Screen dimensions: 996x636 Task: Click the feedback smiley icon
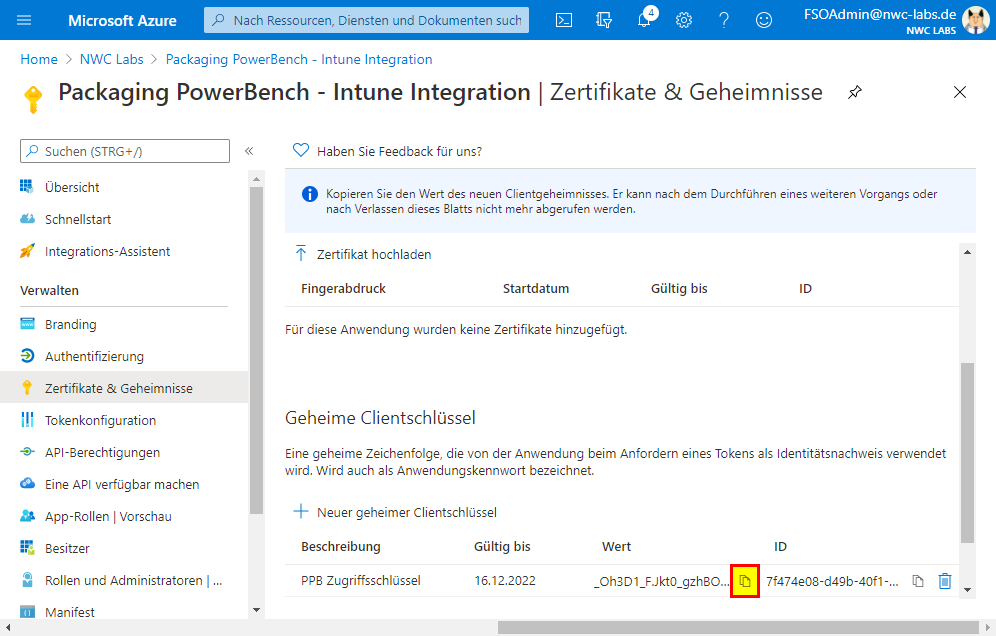tap(764, 20)
